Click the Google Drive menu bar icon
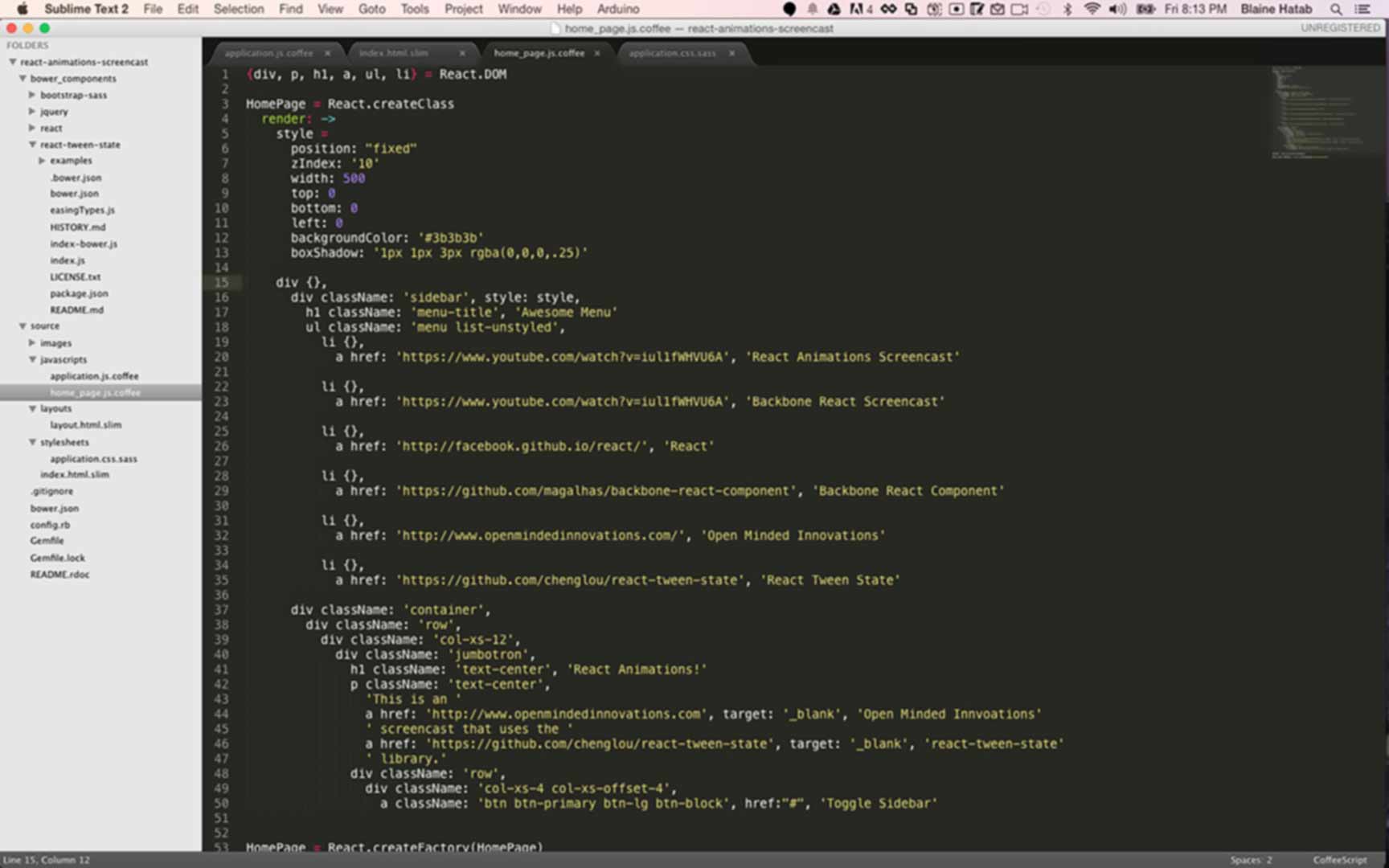 (x=834, y=9)
